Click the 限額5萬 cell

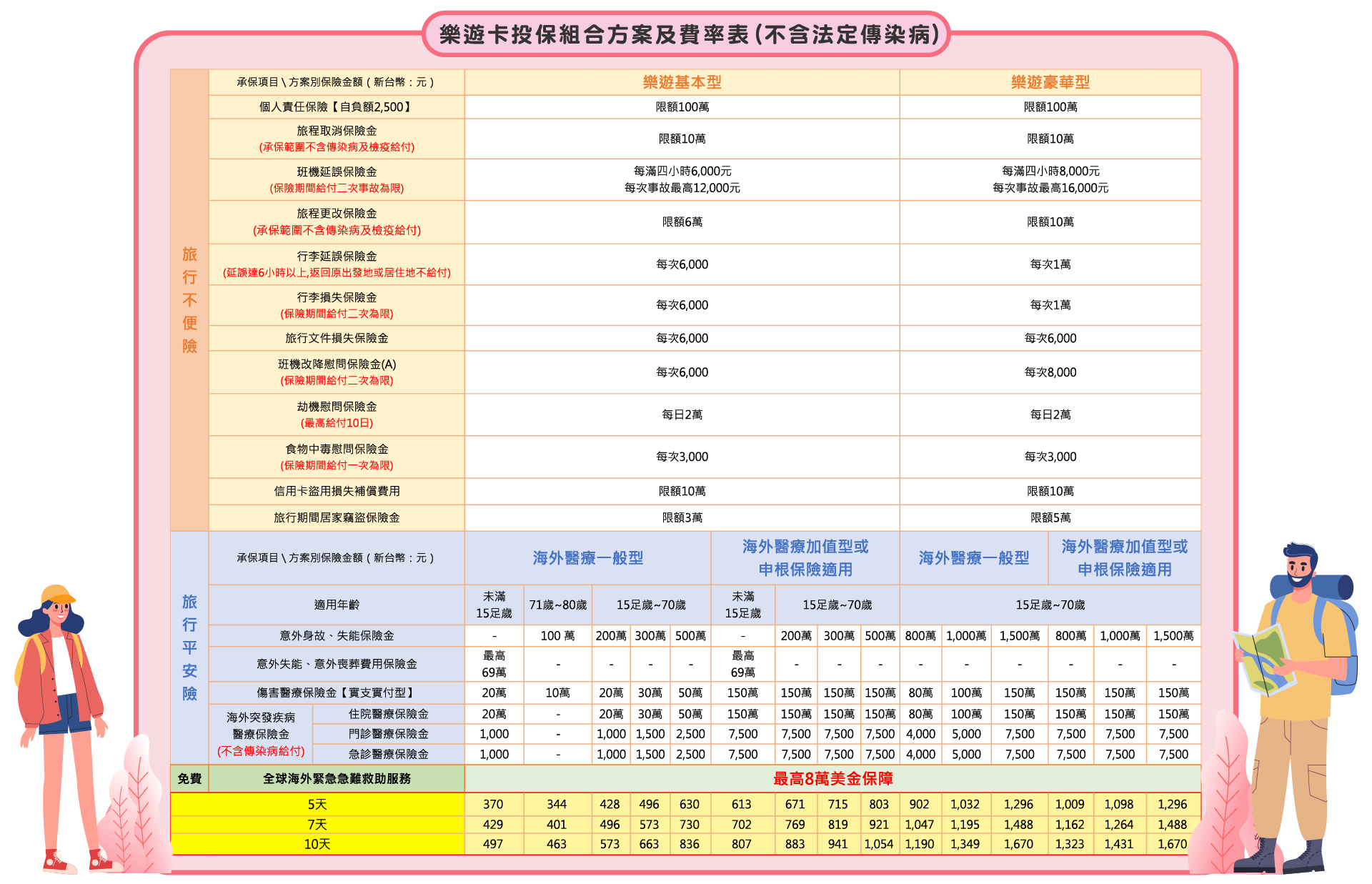(1050, 517)
